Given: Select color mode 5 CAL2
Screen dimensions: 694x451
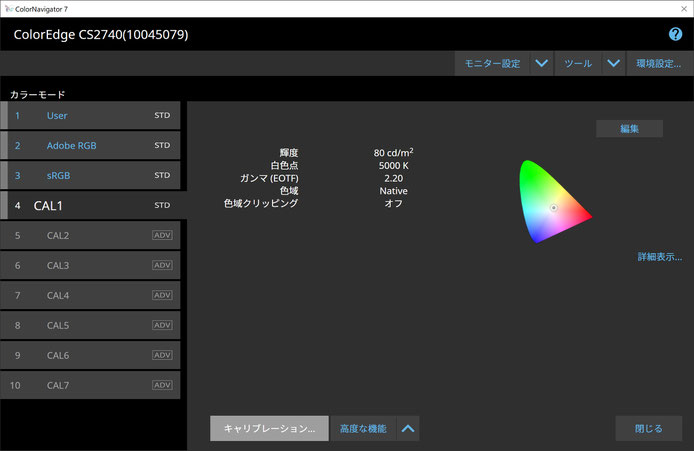Looking at the screenshot, I should [90, 235].
